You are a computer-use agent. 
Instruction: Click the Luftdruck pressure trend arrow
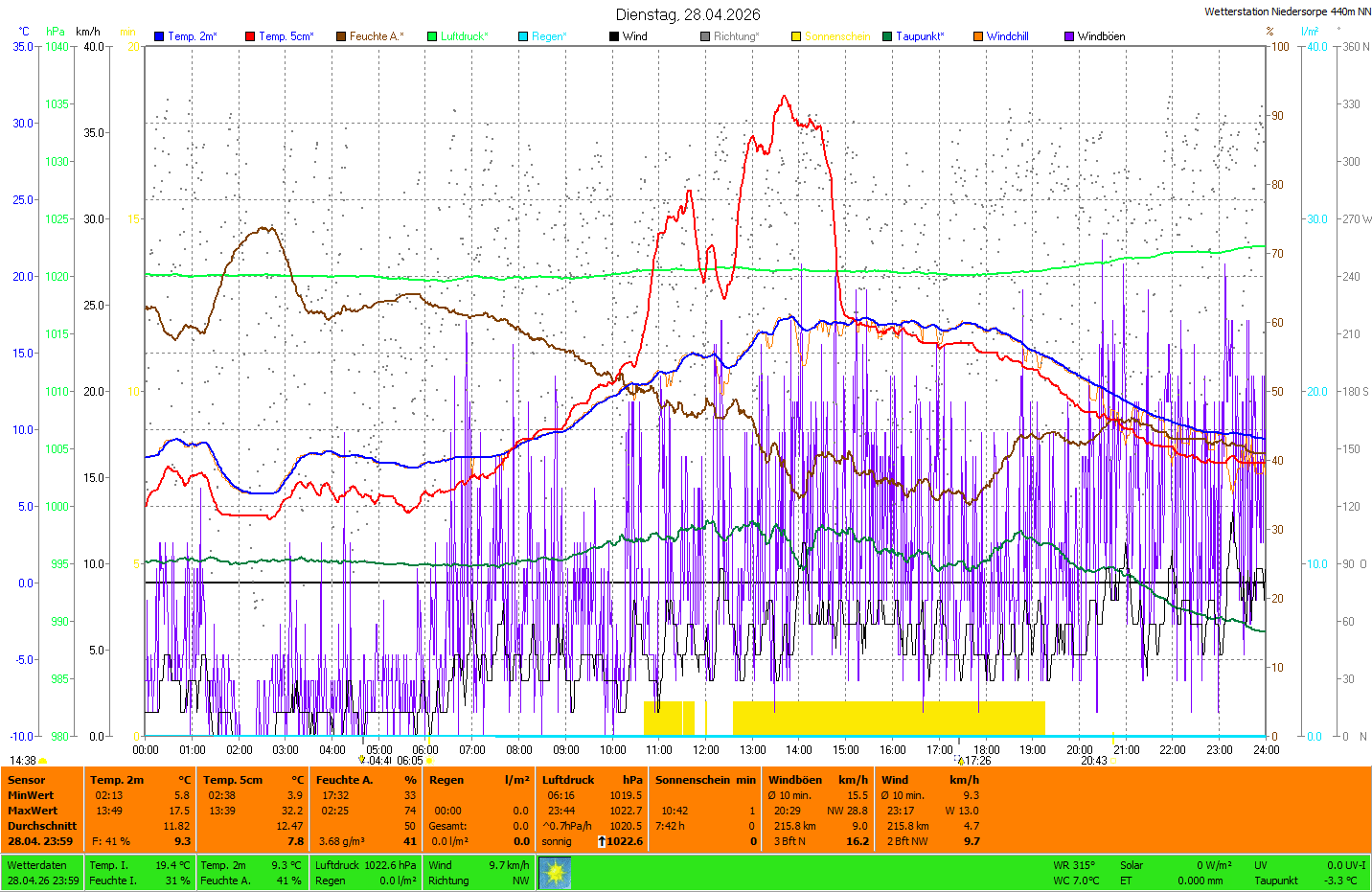click(602, 841)
